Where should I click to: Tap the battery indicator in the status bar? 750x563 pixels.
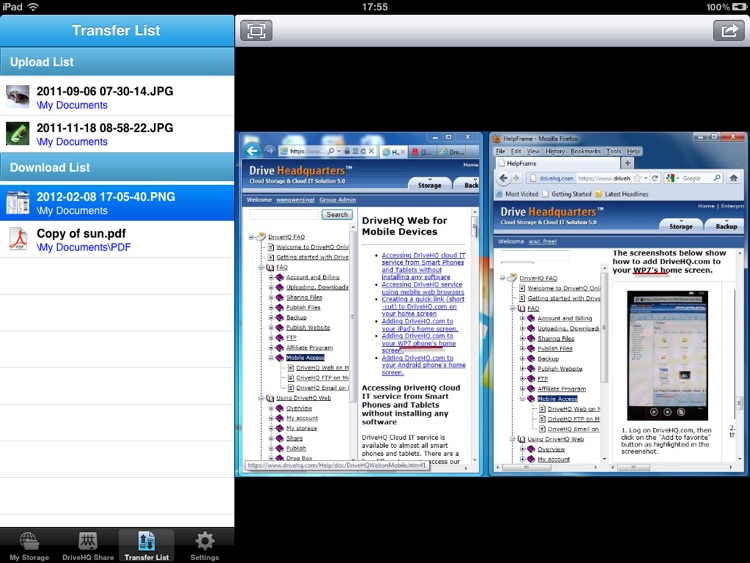point(739,7)
